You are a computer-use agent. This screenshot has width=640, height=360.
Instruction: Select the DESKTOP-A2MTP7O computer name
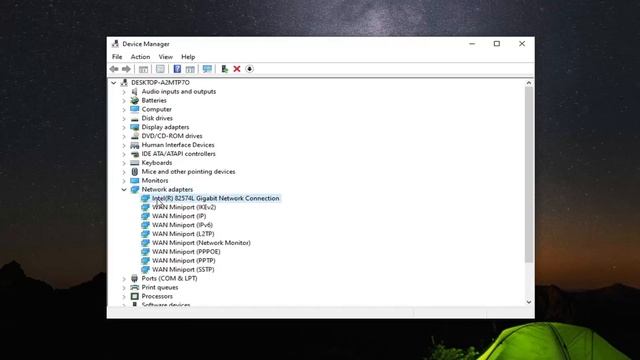pos(160,82)
